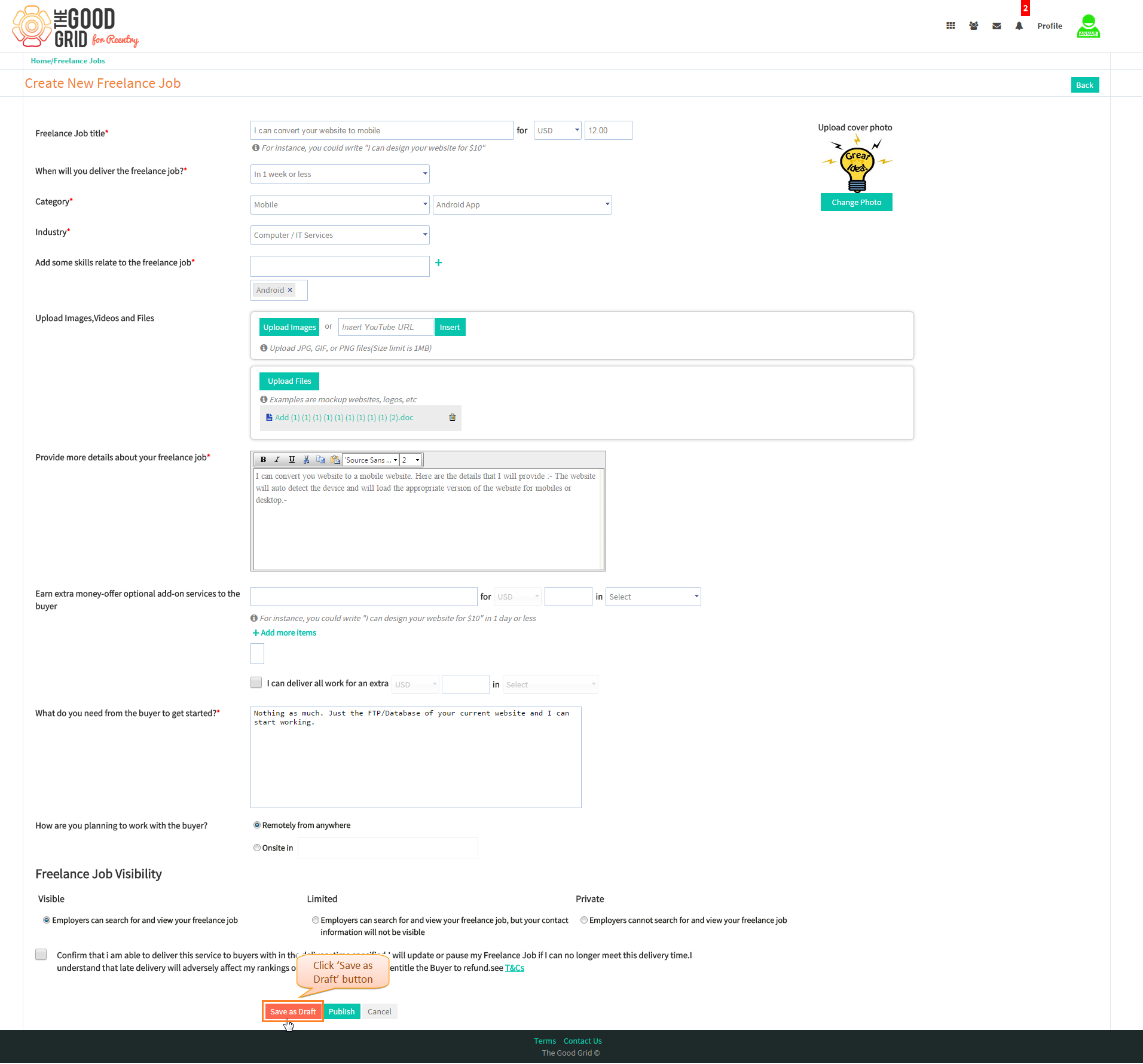Click into the job details editor body
This screenshot has width=1143, height=1064.
427,519
